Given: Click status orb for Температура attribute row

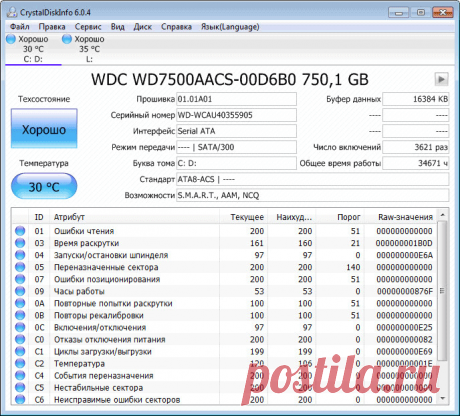Looking at the screenshot, I should pyautogui.click(x=20, y=363).
